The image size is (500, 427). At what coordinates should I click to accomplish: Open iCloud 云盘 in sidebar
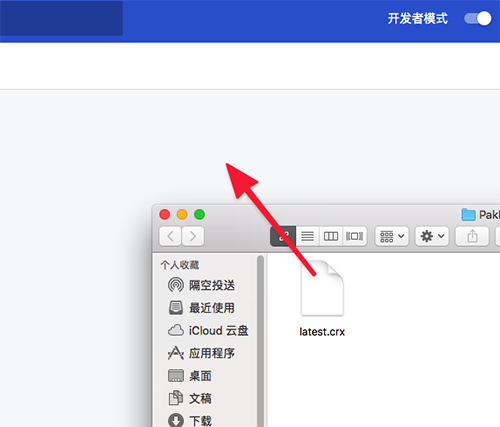[208, 331]
